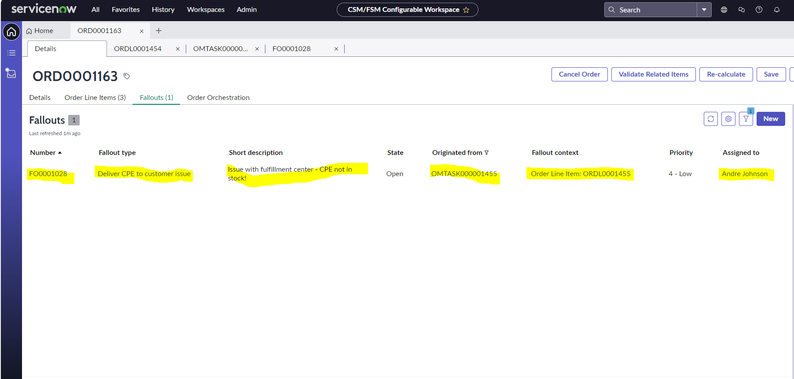
Task: Click the '4 - Low' priority cell
Action: pyautogui.click(x=680, y=174)
